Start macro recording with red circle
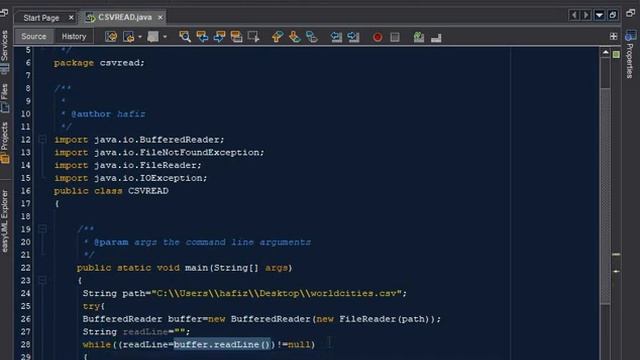Viewport: 640px width, 360px height. (x=378, y=37)
